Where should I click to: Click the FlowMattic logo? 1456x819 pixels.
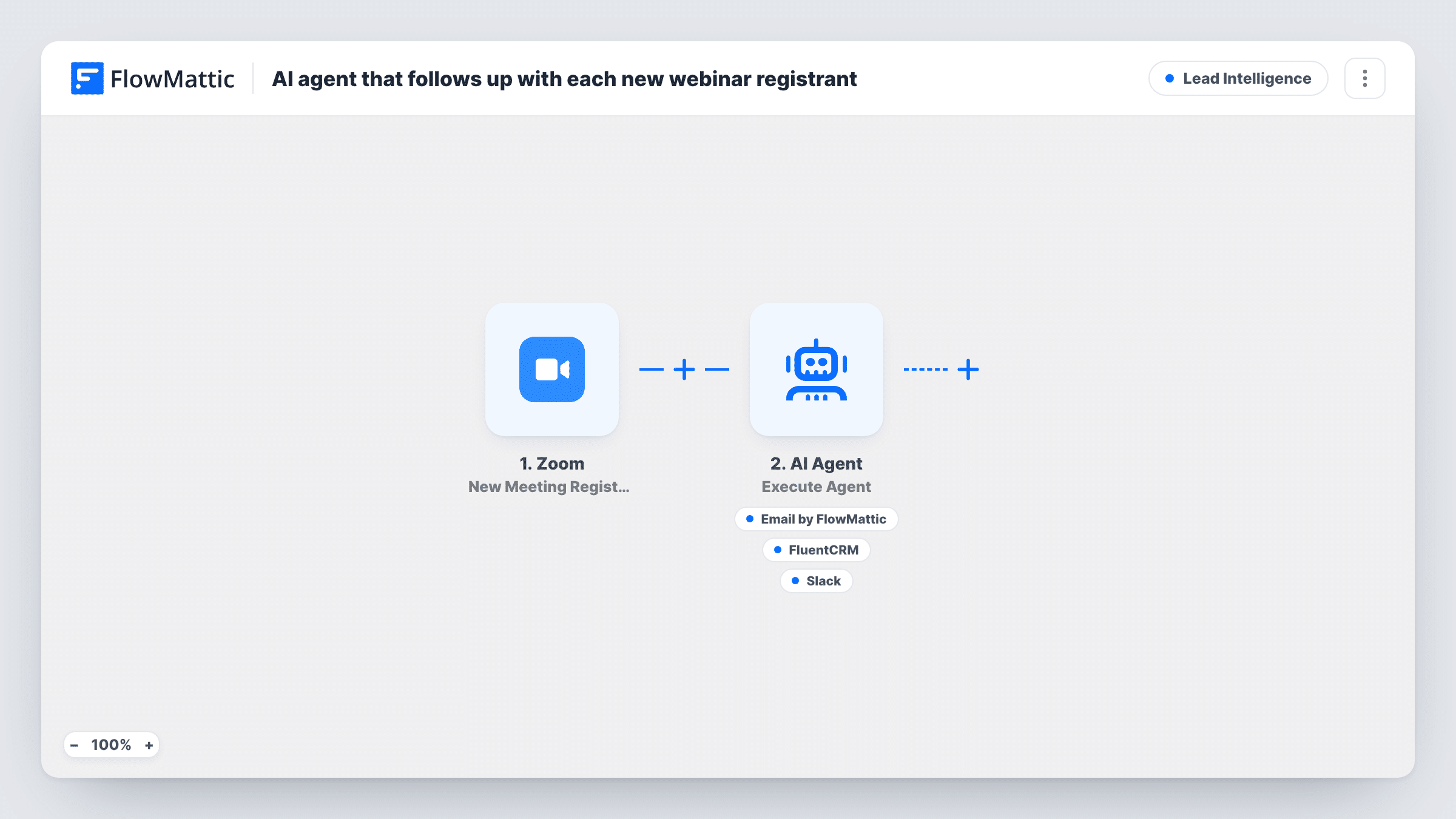pos(152,79)
